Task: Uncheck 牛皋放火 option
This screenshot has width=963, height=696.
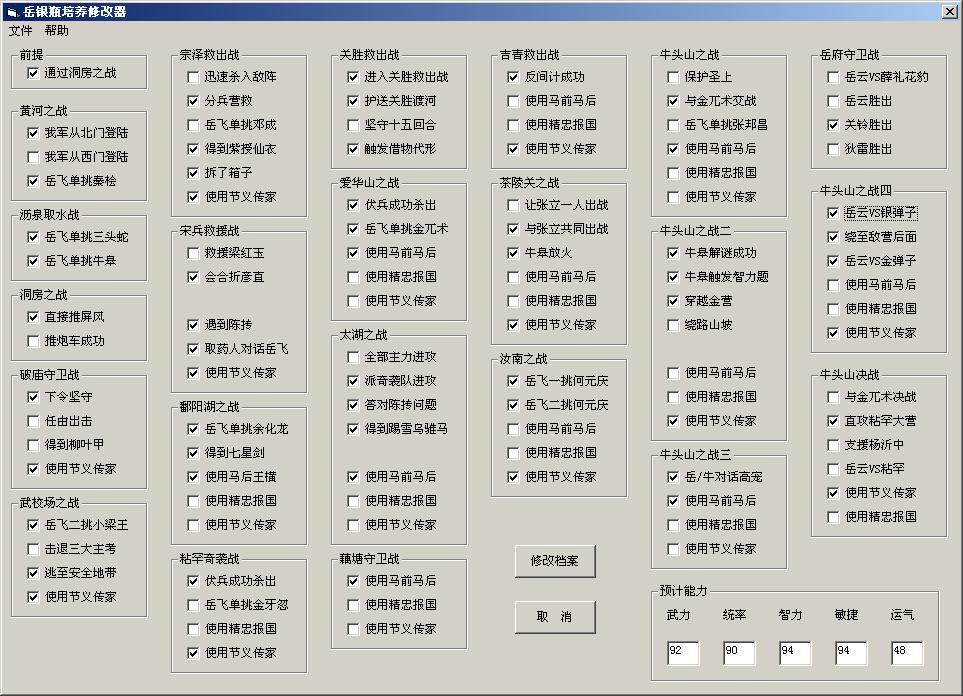Action: tap(513, 253)
